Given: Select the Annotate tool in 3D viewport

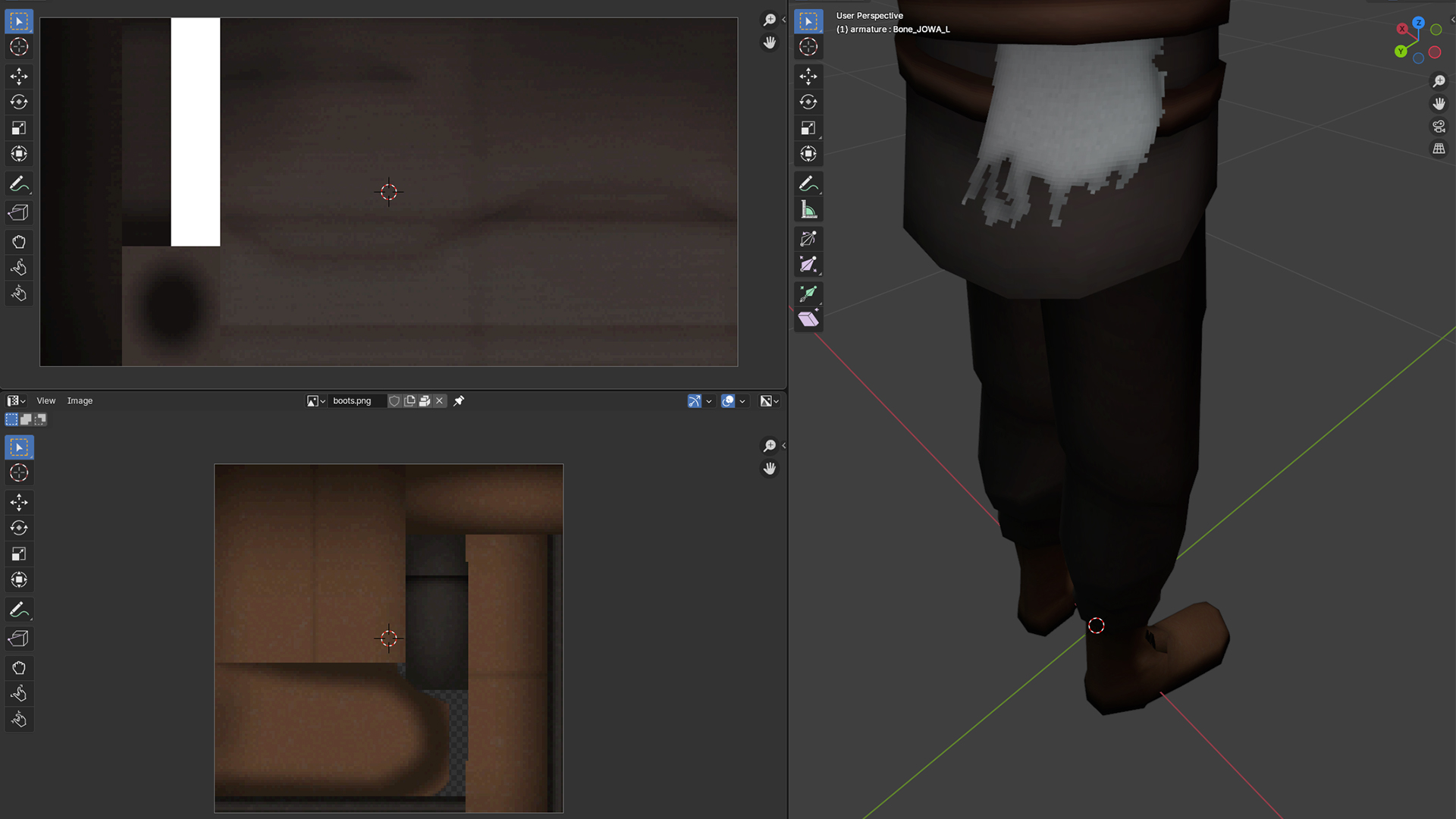Looking at the screenshot, I should [x=808, y=184].
